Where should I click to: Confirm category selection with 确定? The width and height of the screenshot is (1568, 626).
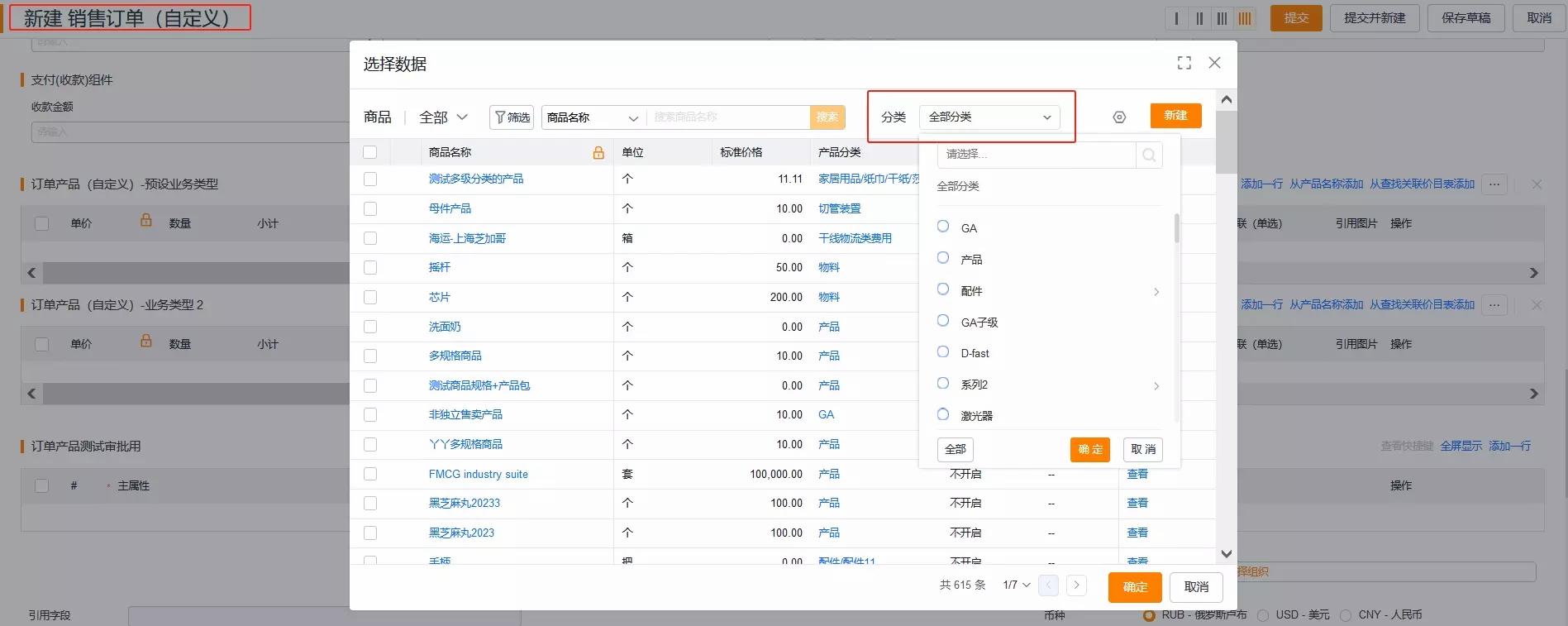click(x=1090, y=449)
